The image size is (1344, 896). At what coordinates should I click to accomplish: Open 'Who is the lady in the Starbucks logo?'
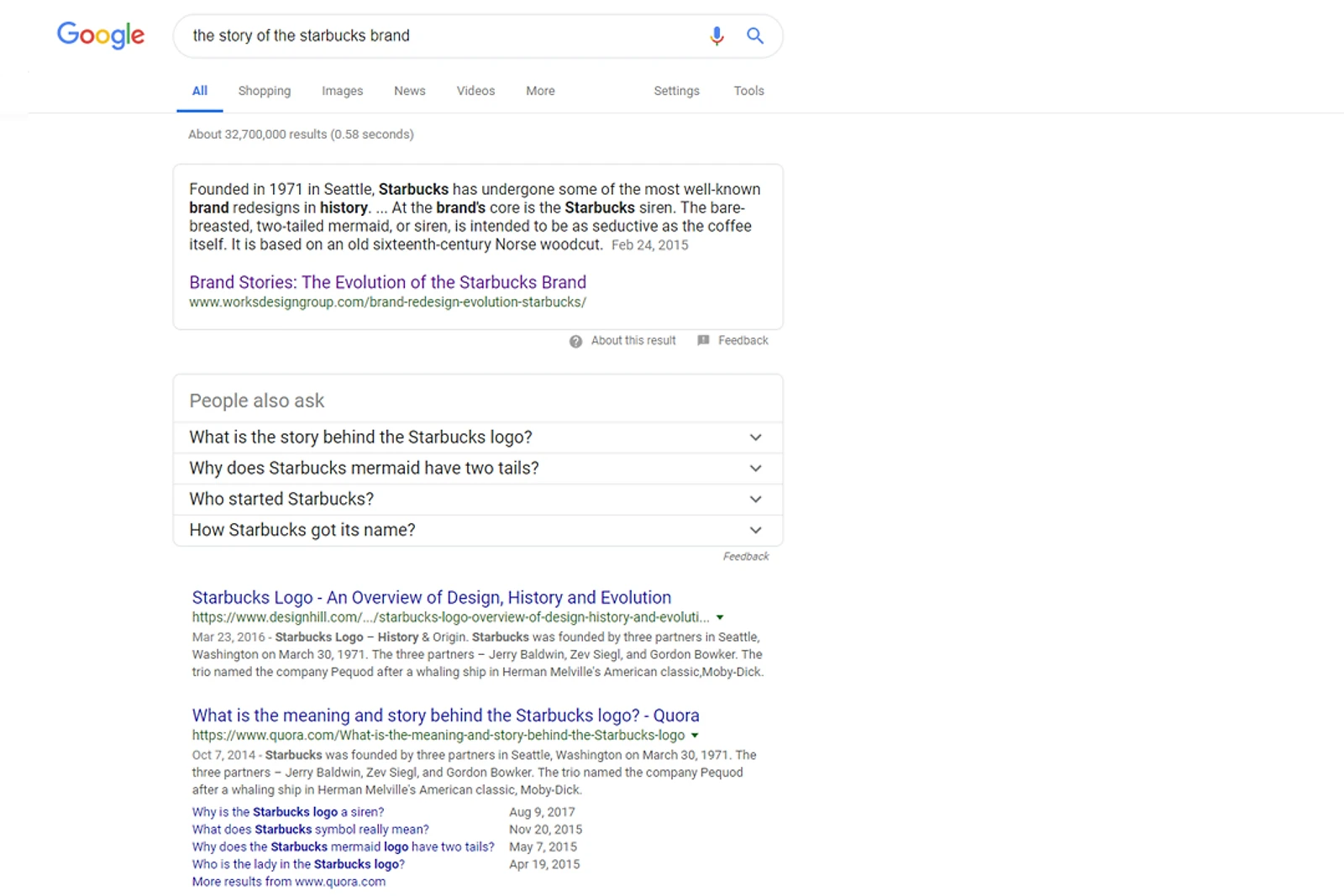(298, 864)
